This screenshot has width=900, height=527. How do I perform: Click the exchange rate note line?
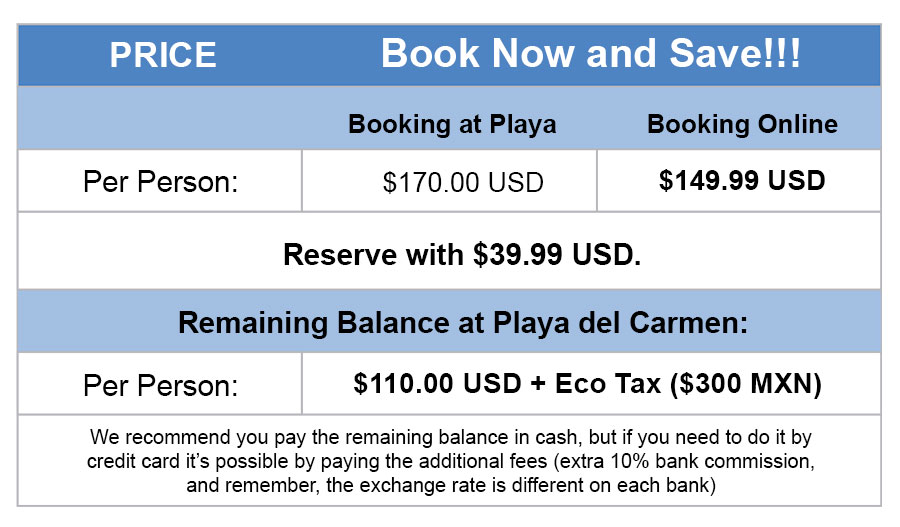coord(451,486)
